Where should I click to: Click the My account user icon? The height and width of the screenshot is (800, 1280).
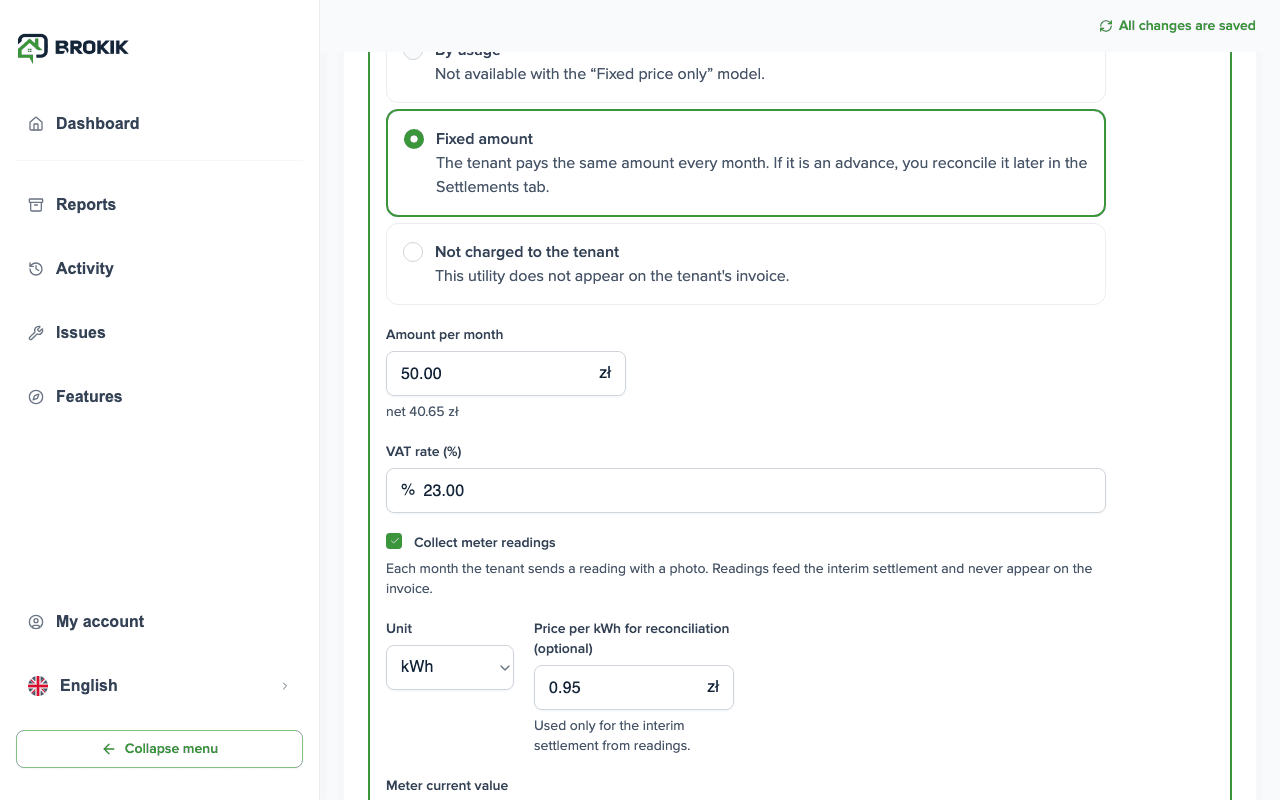pos(36,622)
